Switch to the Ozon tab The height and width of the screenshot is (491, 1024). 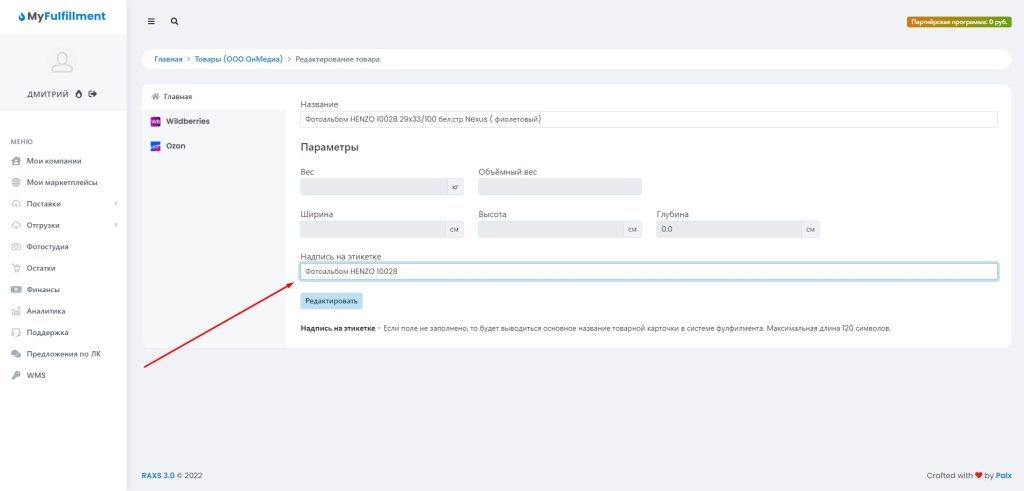175,146
